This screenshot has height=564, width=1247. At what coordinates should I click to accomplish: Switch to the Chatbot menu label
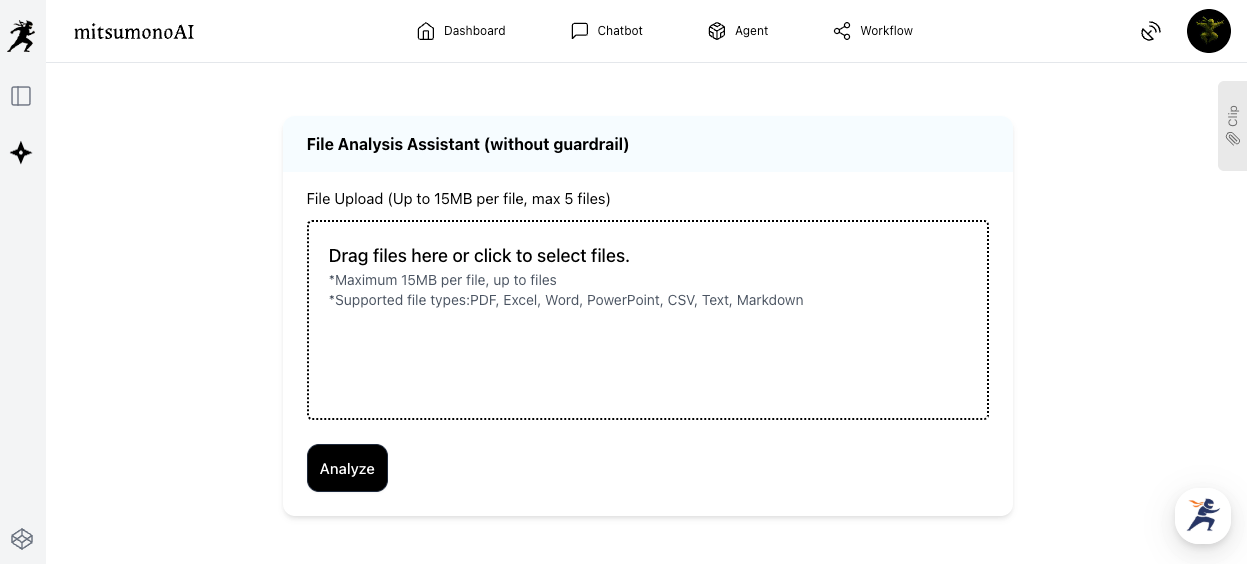click(620, 31)
